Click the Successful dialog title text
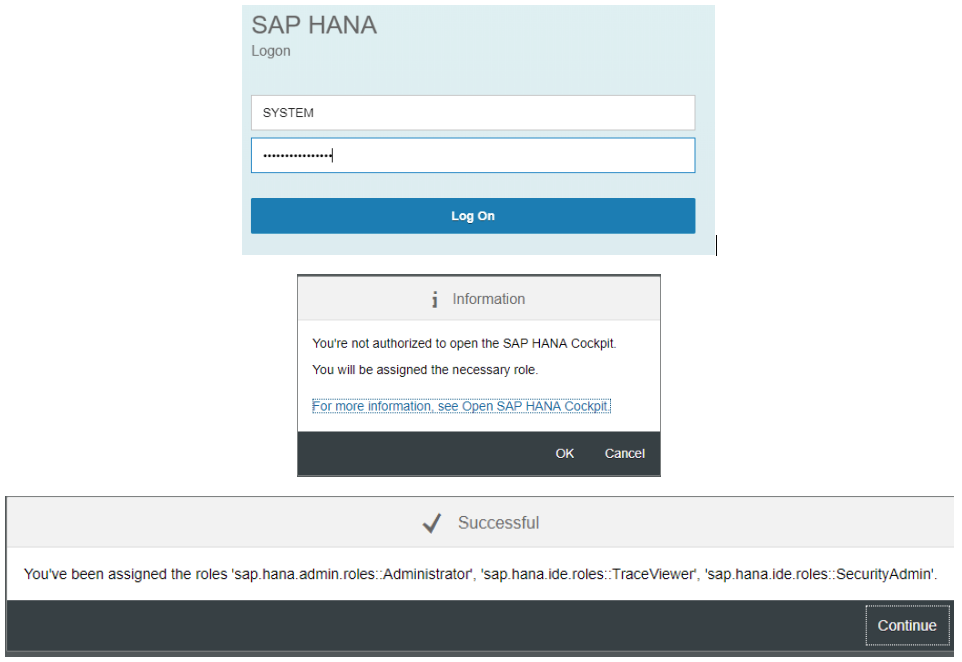 498,523
